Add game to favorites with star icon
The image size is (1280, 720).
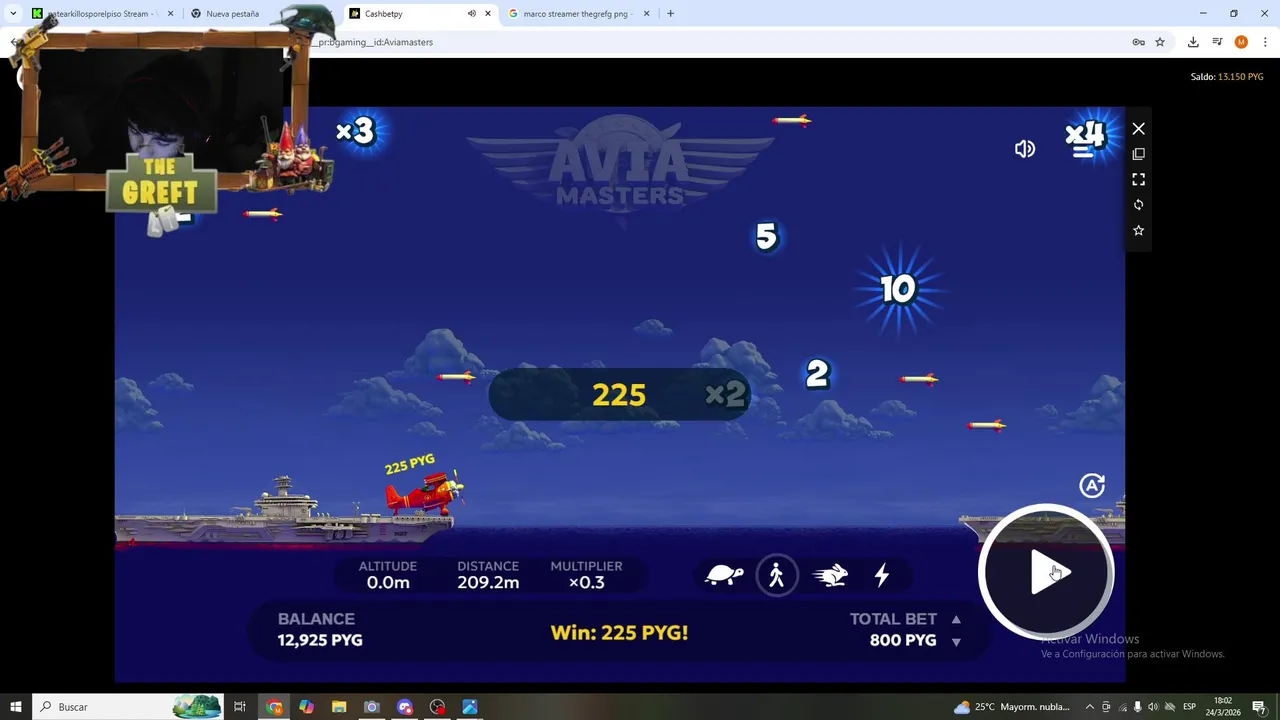(x=1138, y=230)
